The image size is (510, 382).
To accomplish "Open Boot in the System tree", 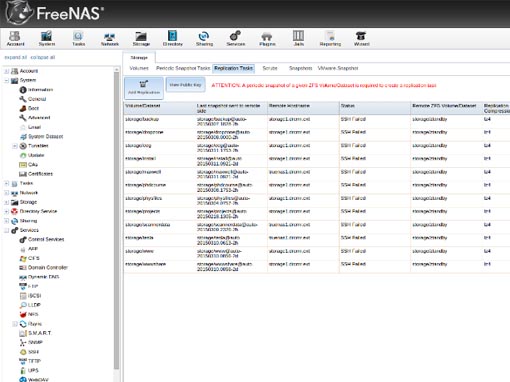I will click(x=29, y=108).
